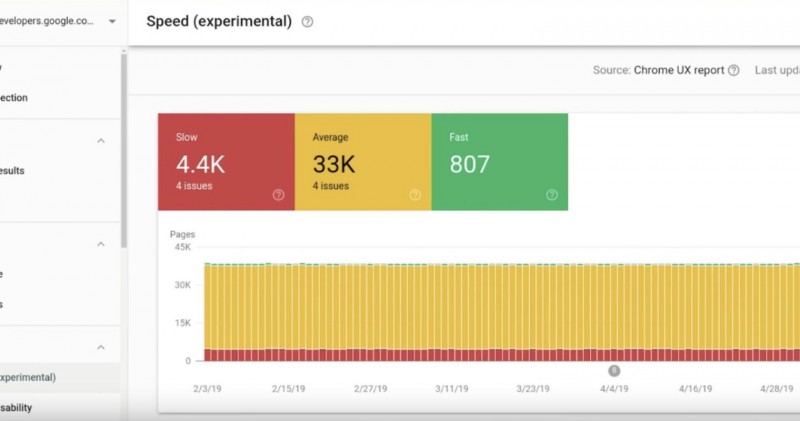Screen dimensions: 800x421
Task: Collapse the middle sidebar section chevron
Action: (x=101, y=244)
